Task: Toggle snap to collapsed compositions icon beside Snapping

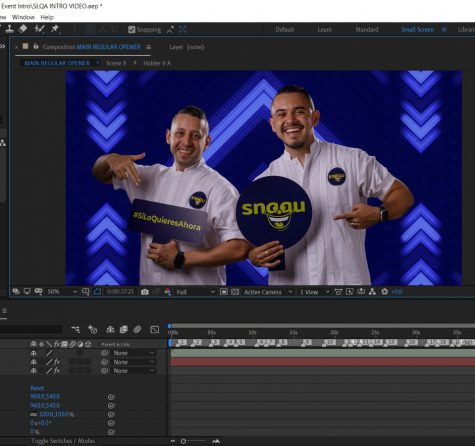Action: [x=170, y=30]
